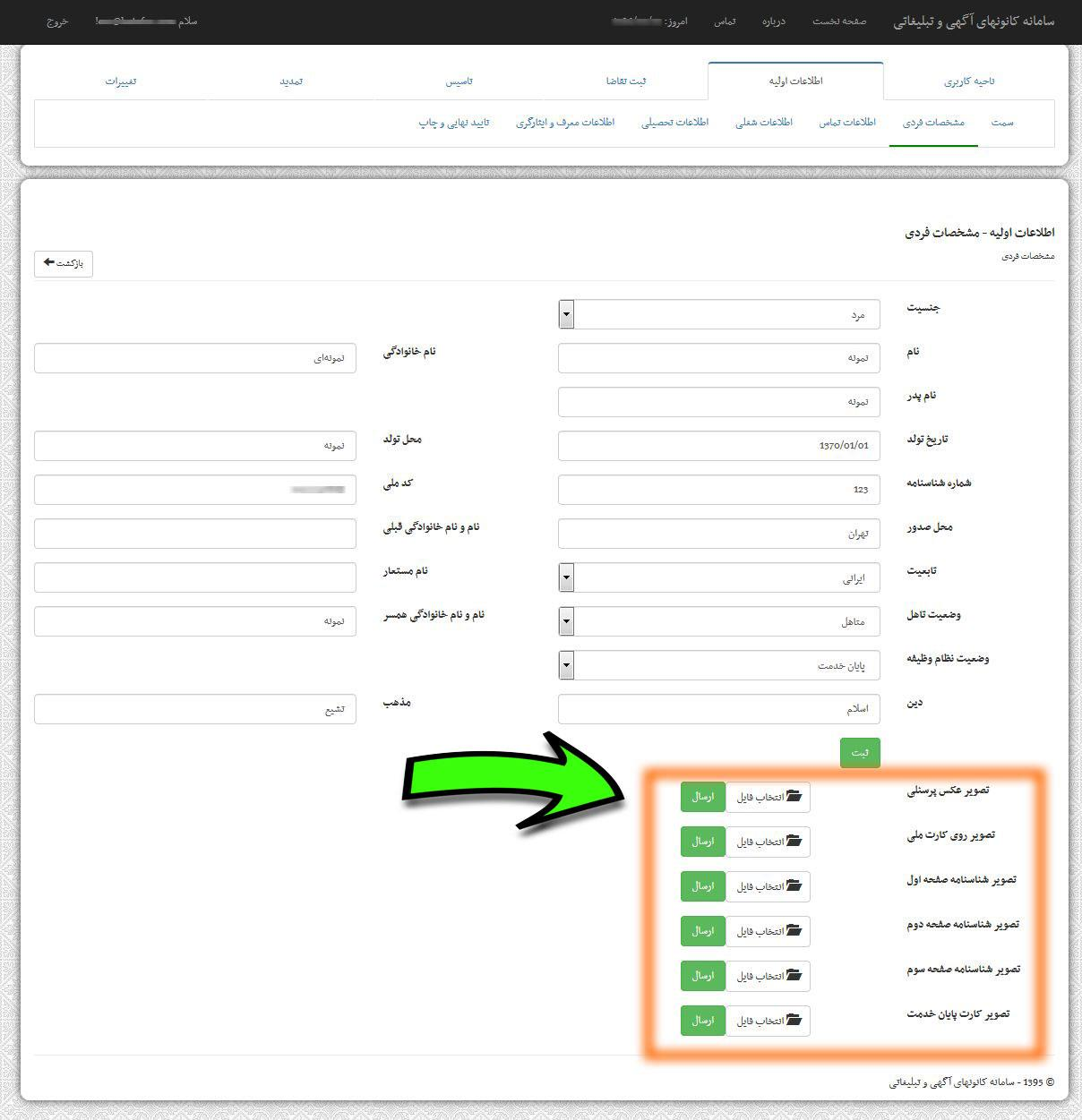The height and width of the screenshot is (1120, 1082).
Task: Open the اطلاعات تماس sub-tab
Action: tap(847, 123)
